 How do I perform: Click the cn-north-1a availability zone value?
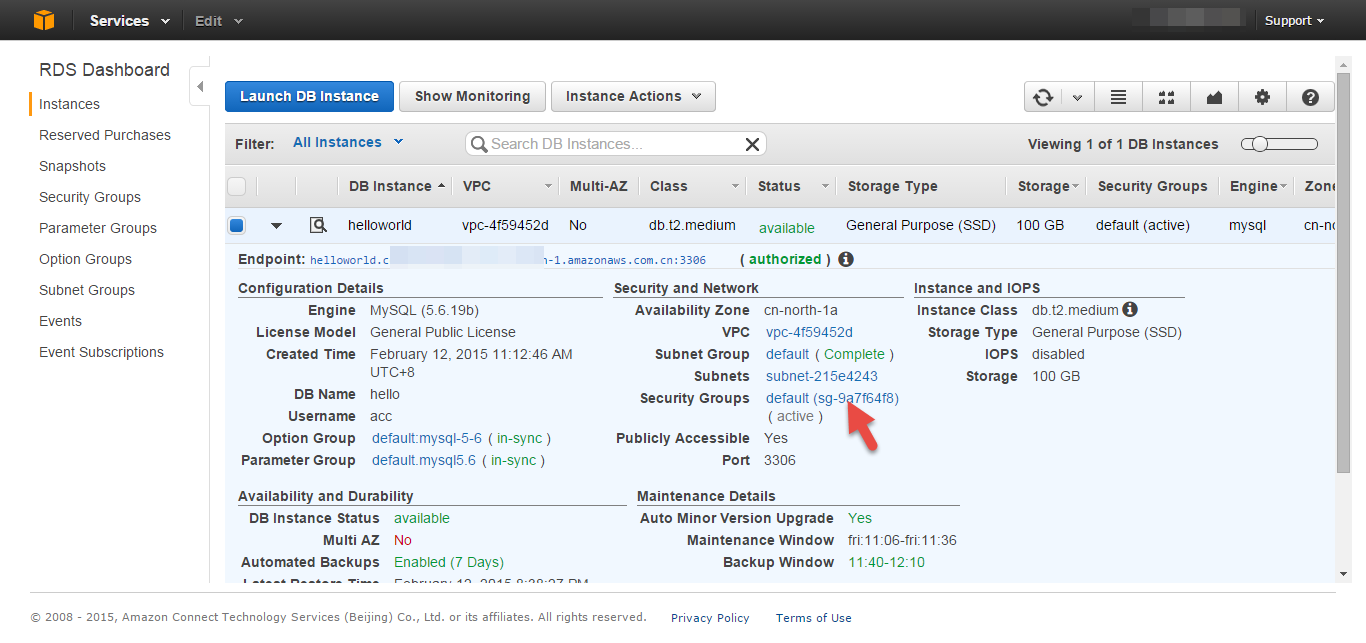(801, 310)
